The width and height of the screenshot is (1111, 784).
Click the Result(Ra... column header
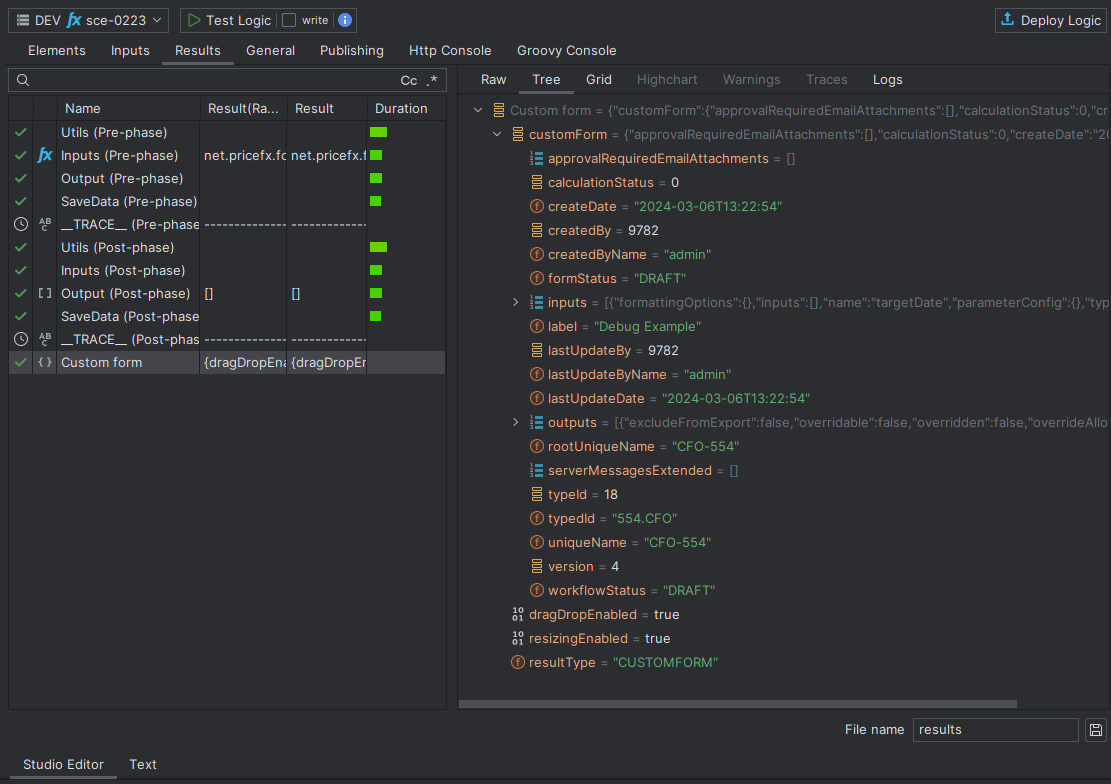[x=243, y=108]
